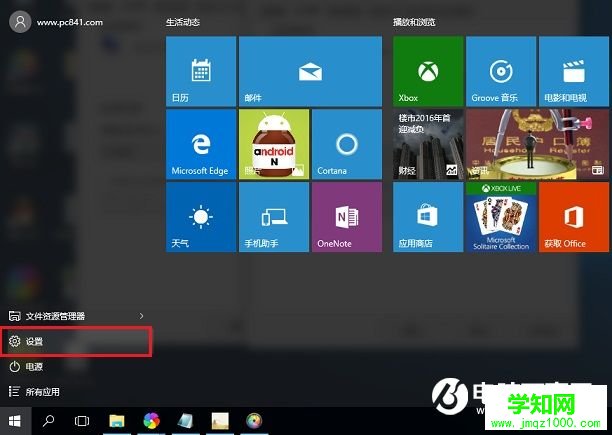612x435 pixels.
Task: Click the 生活动态 group heading
Action: click(x=183, y=22)
